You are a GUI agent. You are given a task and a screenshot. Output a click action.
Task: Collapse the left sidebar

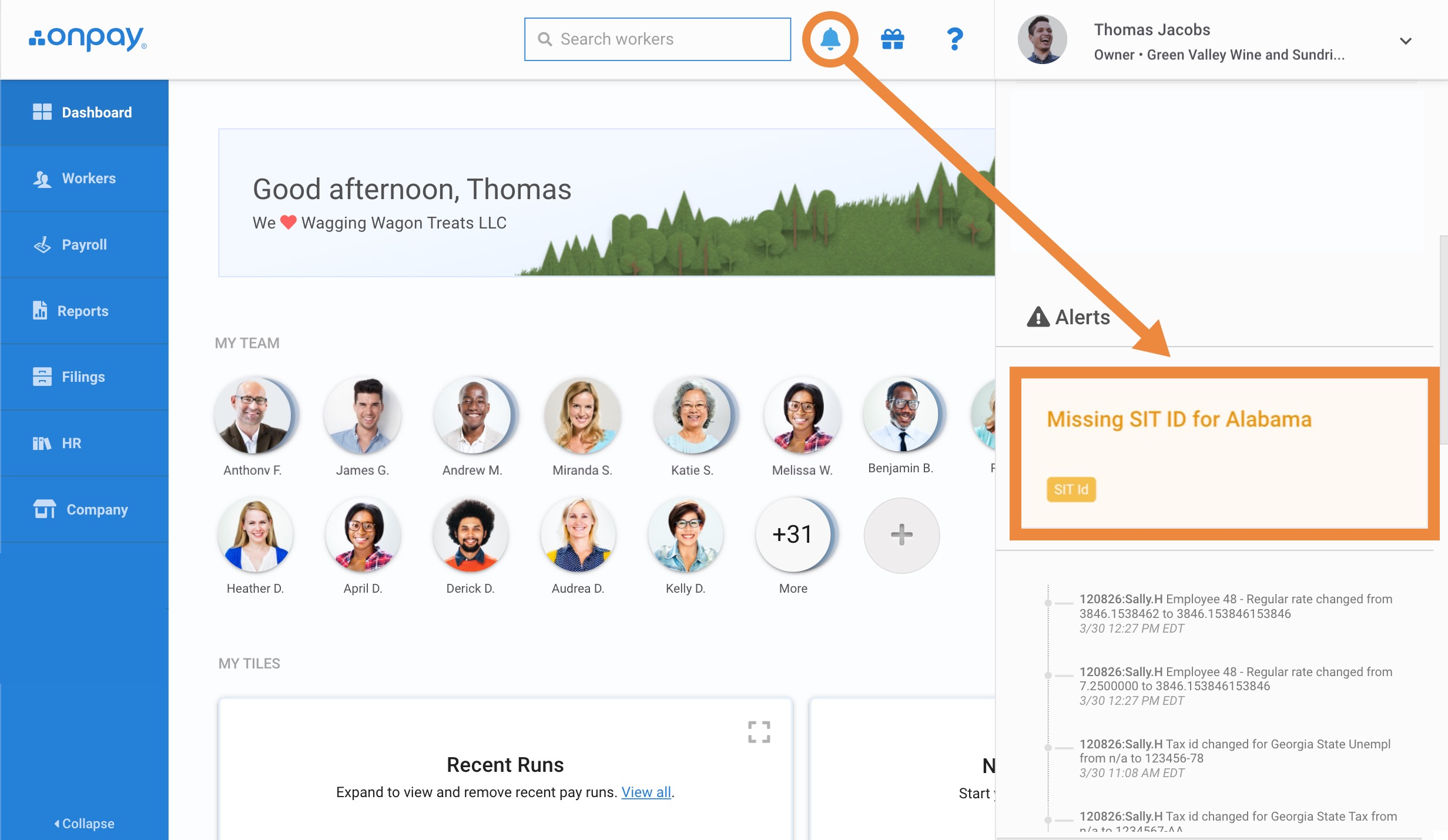(85, 823)
